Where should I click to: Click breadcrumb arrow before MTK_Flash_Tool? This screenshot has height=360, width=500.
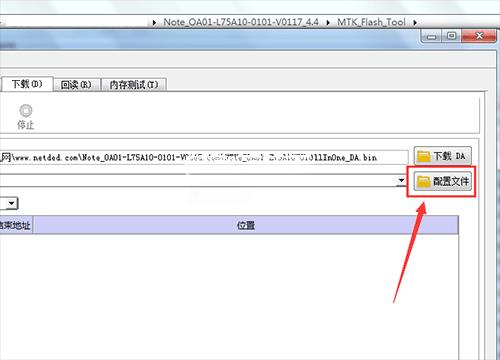click(x=328, y=23)
